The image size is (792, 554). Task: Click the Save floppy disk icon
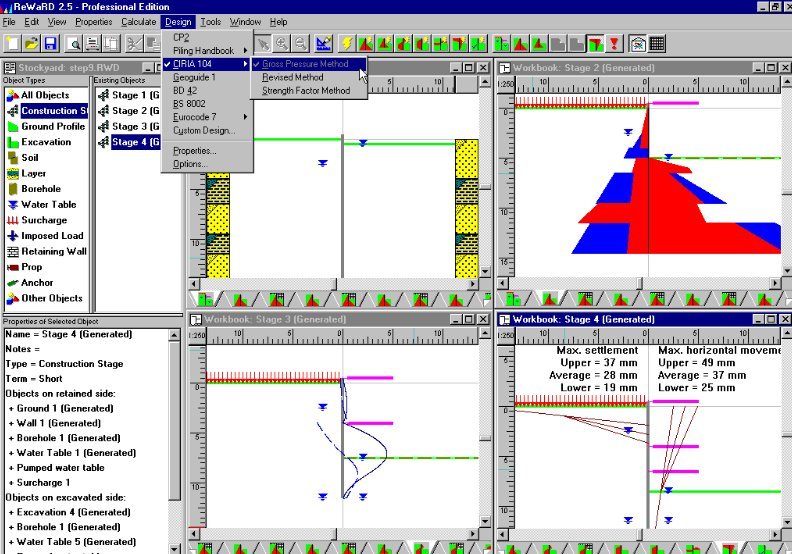pyautogui.click(x=50, y=44)
